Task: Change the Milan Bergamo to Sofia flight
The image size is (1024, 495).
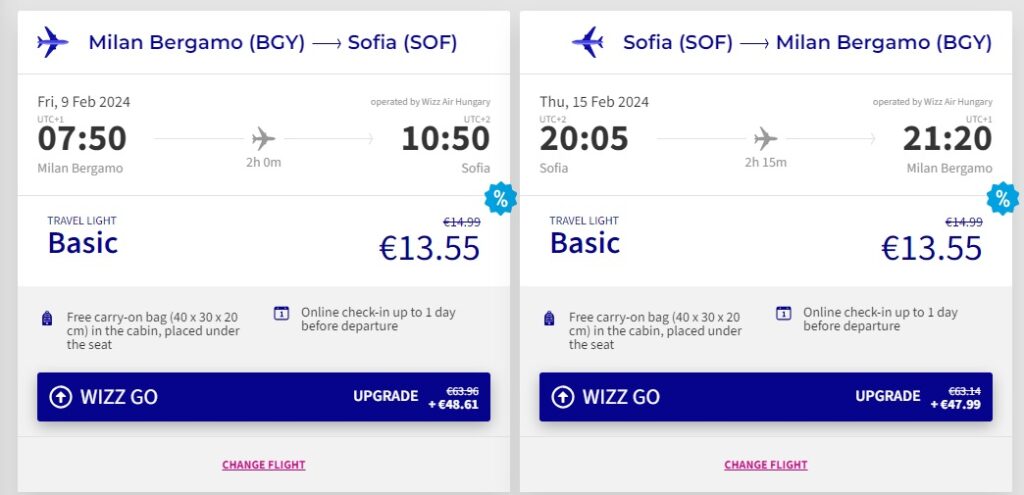Action: [263, 465]
